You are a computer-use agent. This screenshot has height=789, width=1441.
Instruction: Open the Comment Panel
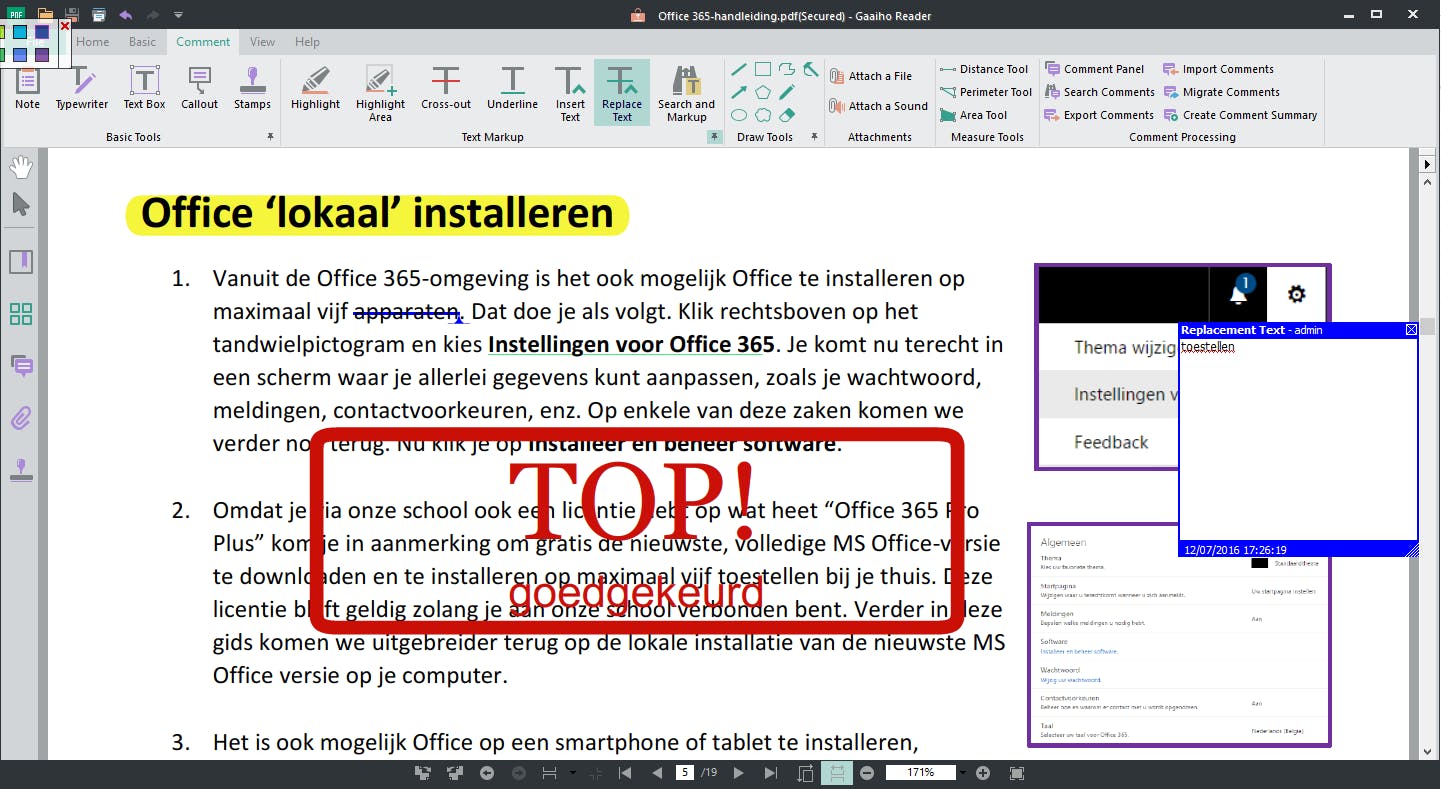click(1094, 69)
